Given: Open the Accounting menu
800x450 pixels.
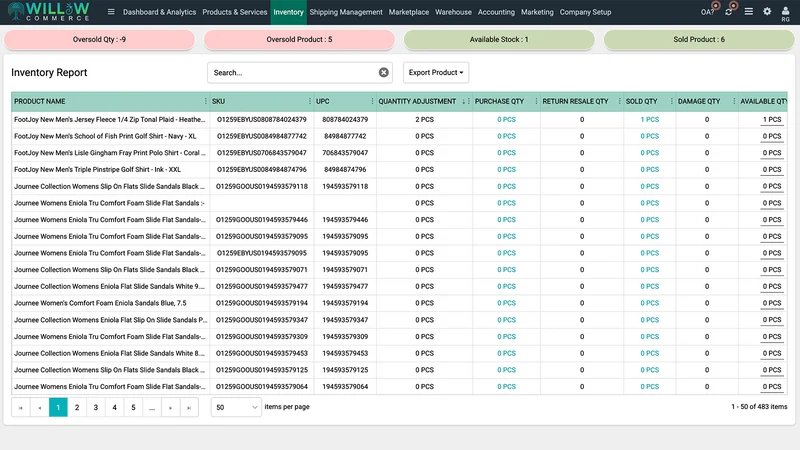Looking at the screenshot, I should click(496, 12).
